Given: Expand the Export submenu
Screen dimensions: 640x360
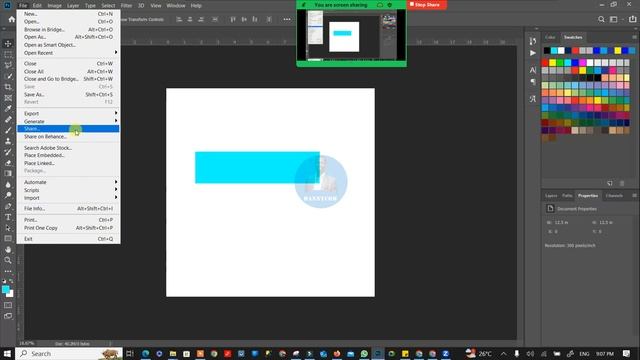Looking at the screenshot, I should [69, 113].
